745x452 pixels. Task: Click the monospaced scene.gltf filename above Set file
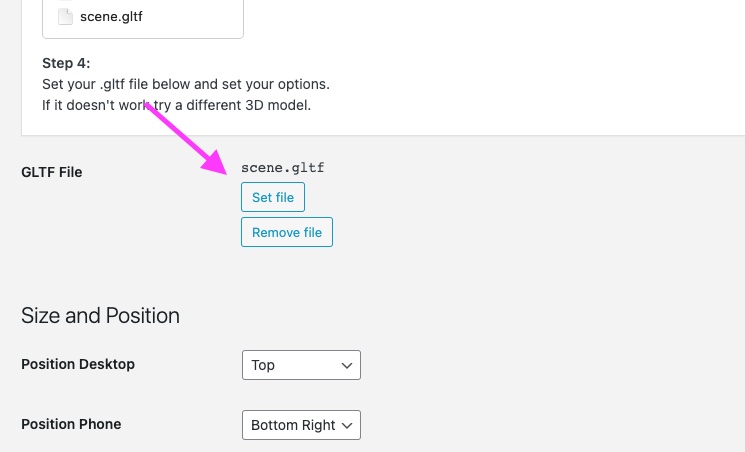283,168
